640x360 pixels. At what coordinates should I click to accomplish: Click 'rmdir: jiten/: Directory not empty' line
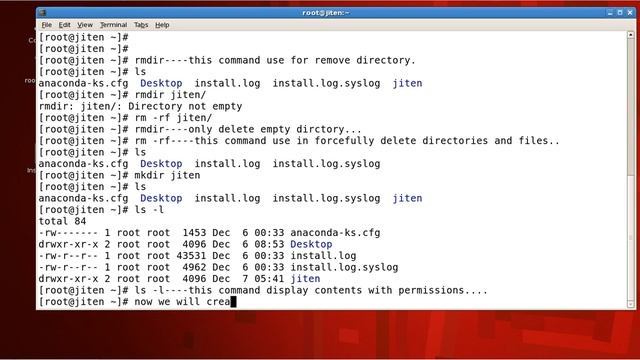pyautogui.click(x=140, y=106)
